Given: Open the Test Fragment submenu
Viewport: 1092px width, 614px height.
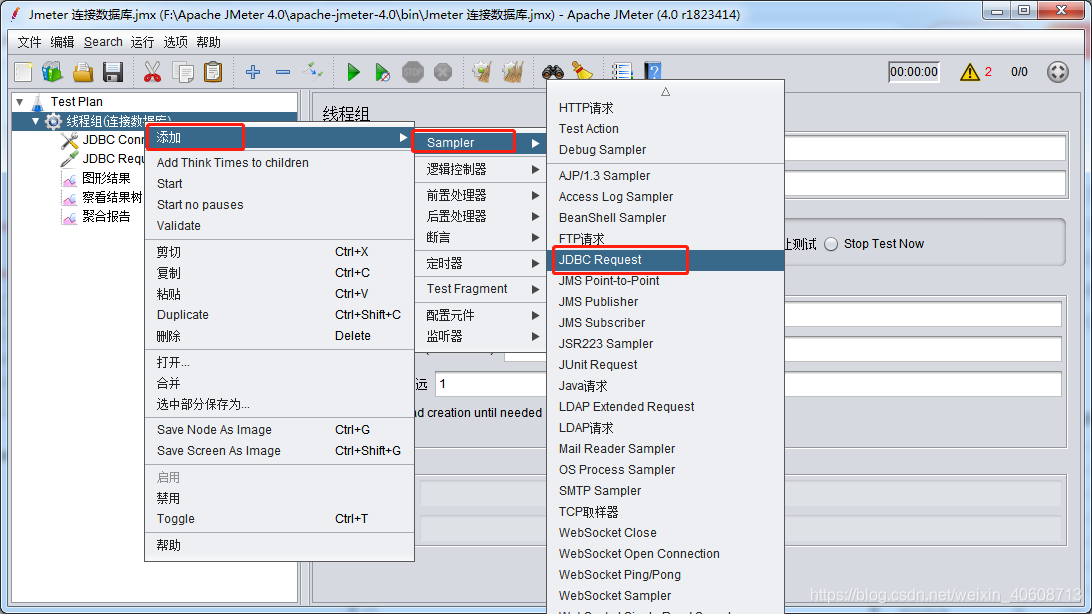Looking at the screenshot, I should point(478,289).
